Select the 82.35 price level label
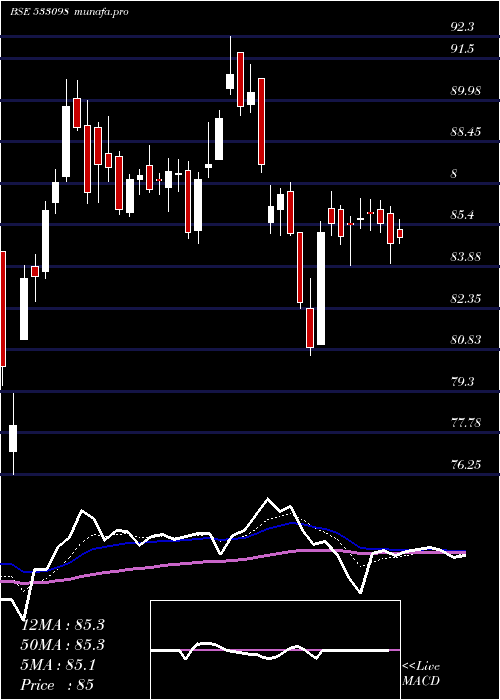This screenshot has height=700, width=500. point(466,298)
